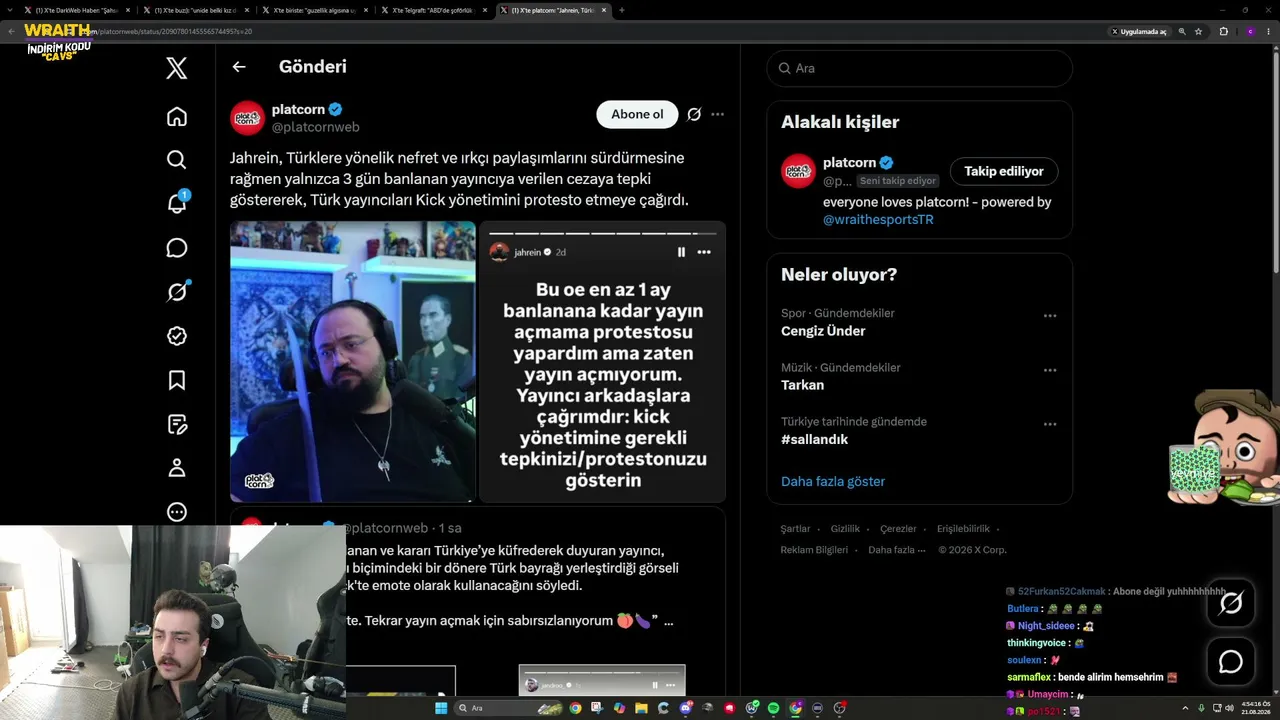This screenshot has width=1280, height=720.
Task: Switch to the X'te buzzi browser tab
Action: (198, 10)
